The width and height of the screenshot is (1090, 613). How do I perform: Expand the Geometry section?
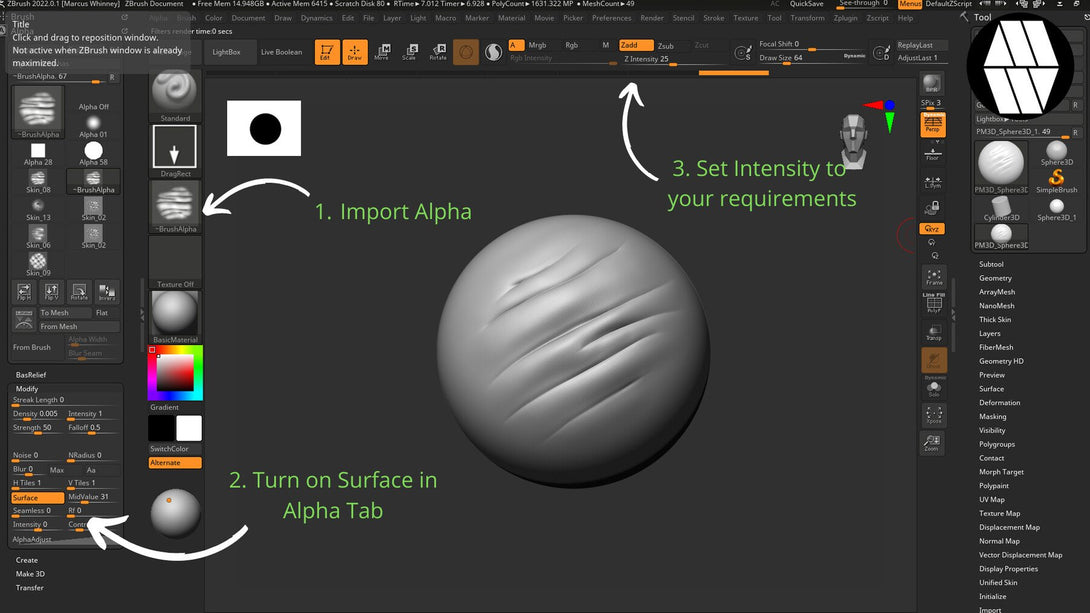[x=995, y=278]
